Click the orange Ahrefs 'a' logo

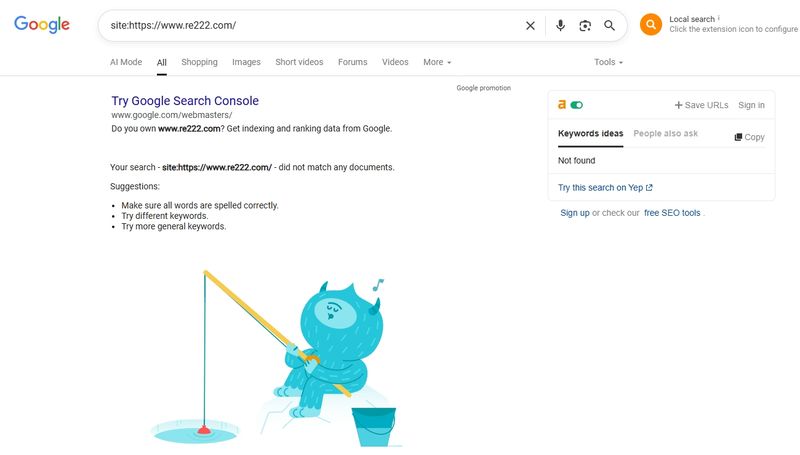[x=562, y=105]
